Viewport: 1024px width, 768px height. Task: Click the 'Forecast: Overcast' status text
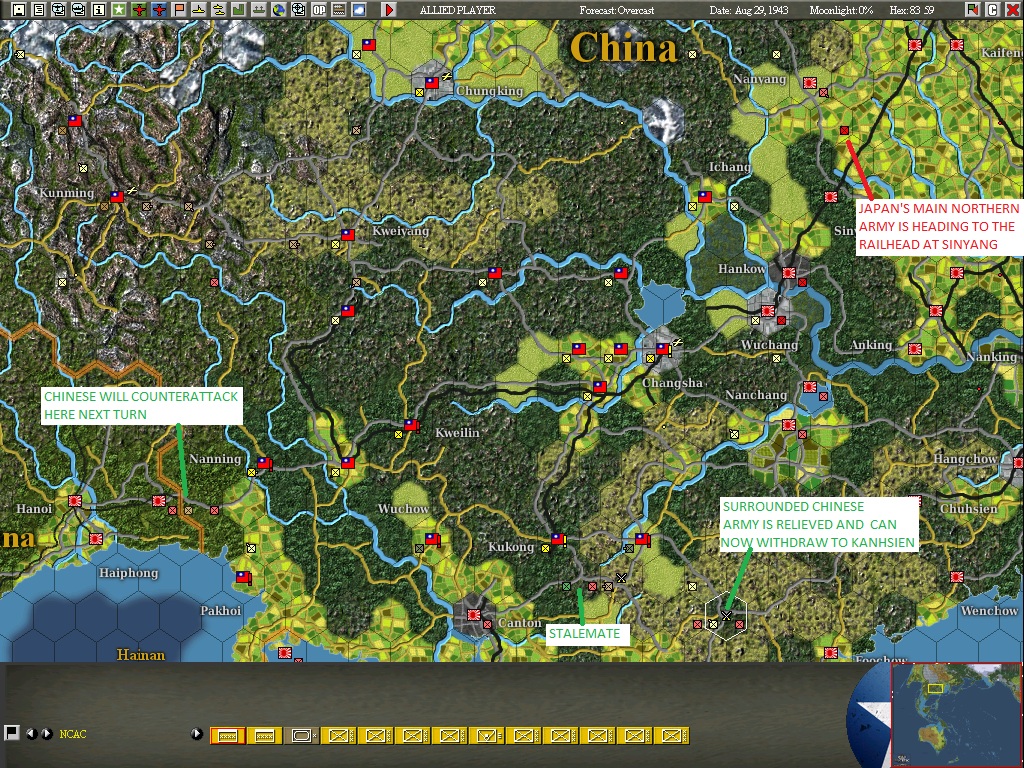click(616, 10)
